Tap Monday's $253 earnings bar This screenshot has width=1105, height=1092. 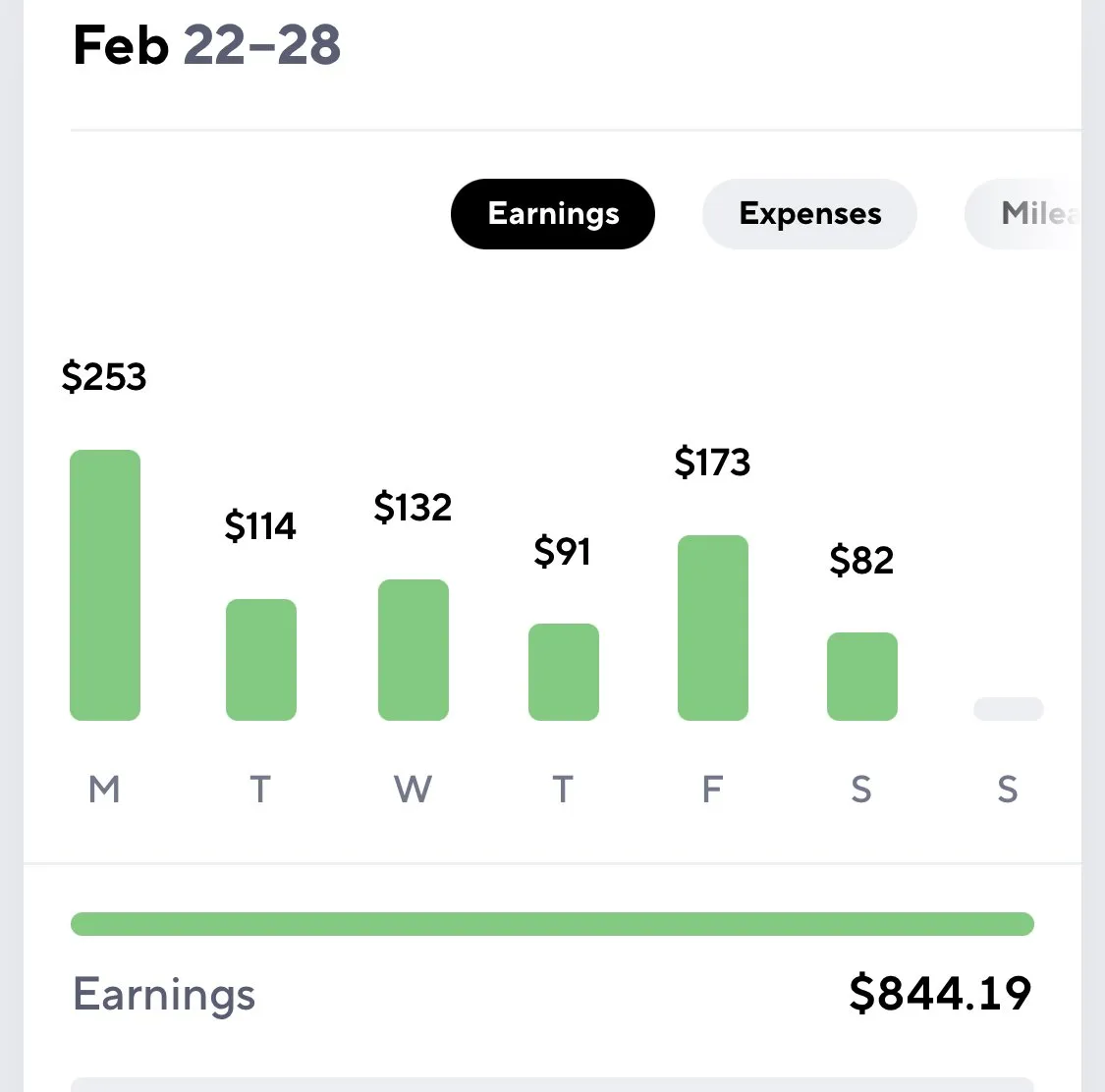click(105, 584)
